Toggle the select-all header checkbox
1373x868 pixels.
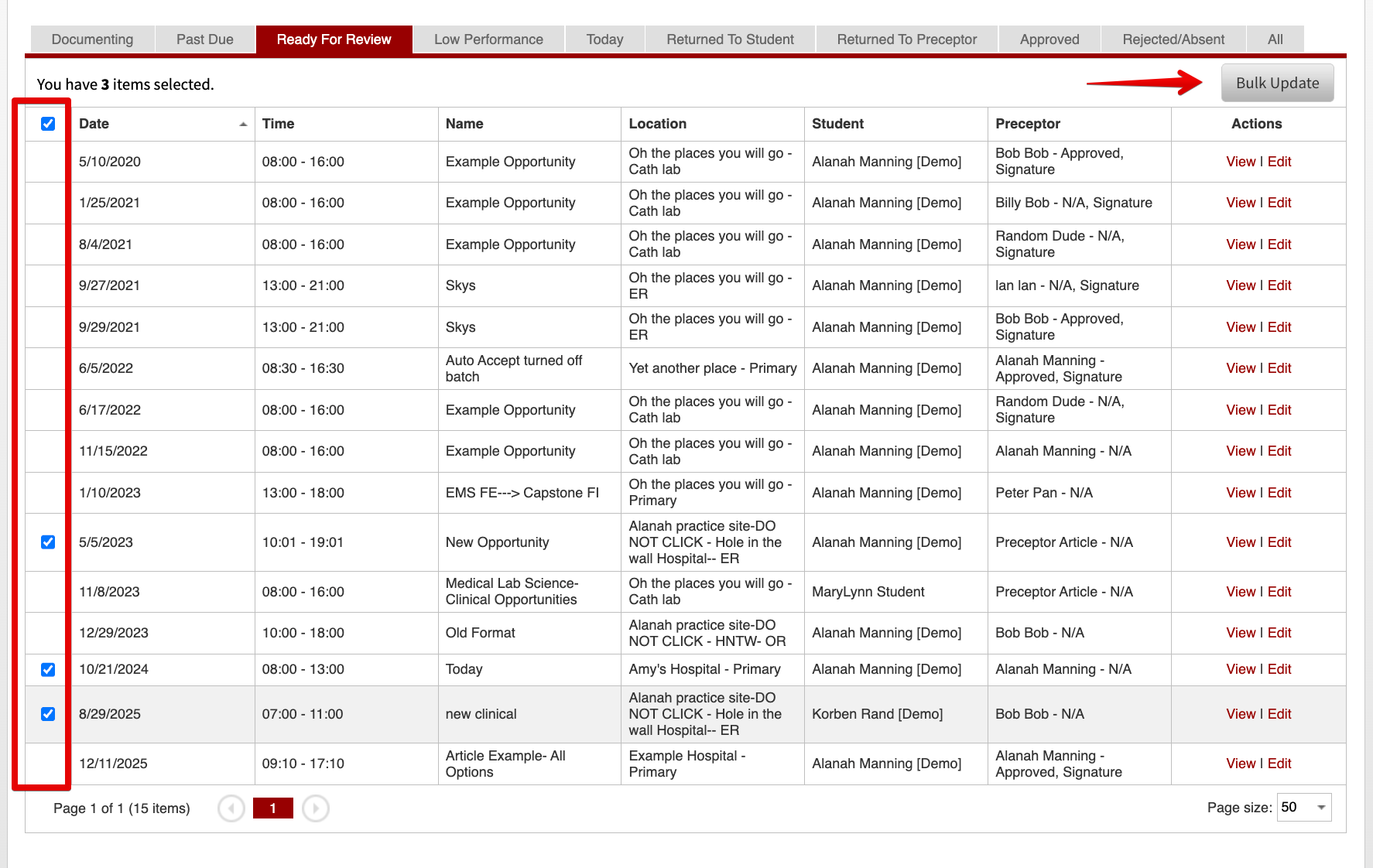tap(48, 124)
